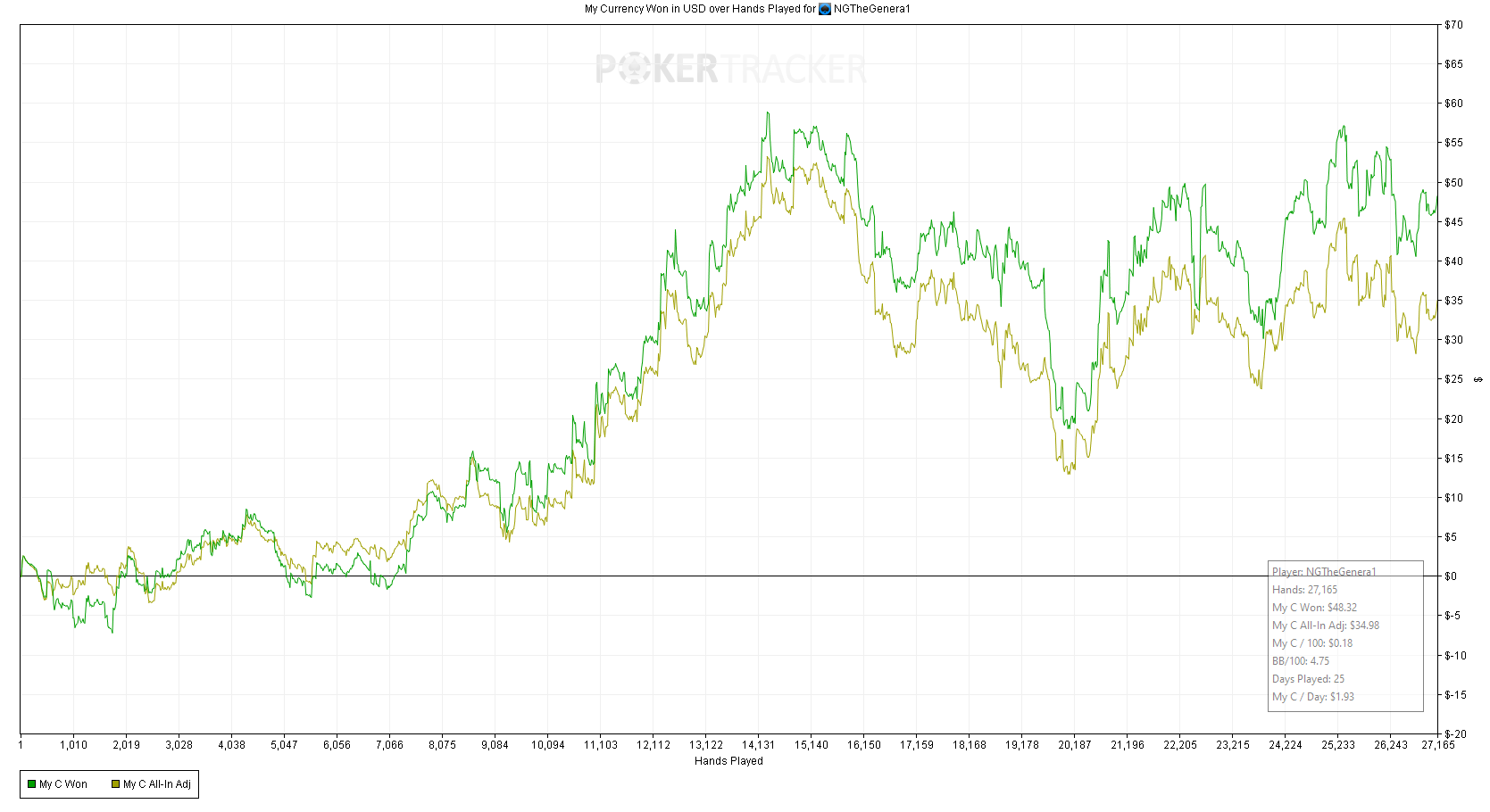Viewport: 1490px width, 812px height.
Task: Click the 4,038 hands x-axis tick label
Action: [232, 745]
